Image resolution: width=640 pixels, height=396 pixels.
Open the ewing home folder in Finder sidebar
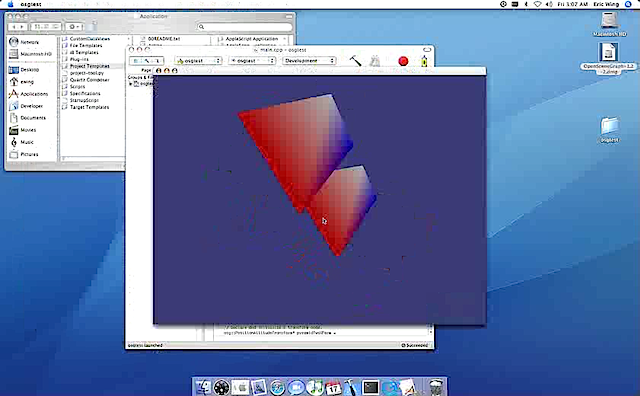click(22, 82)
